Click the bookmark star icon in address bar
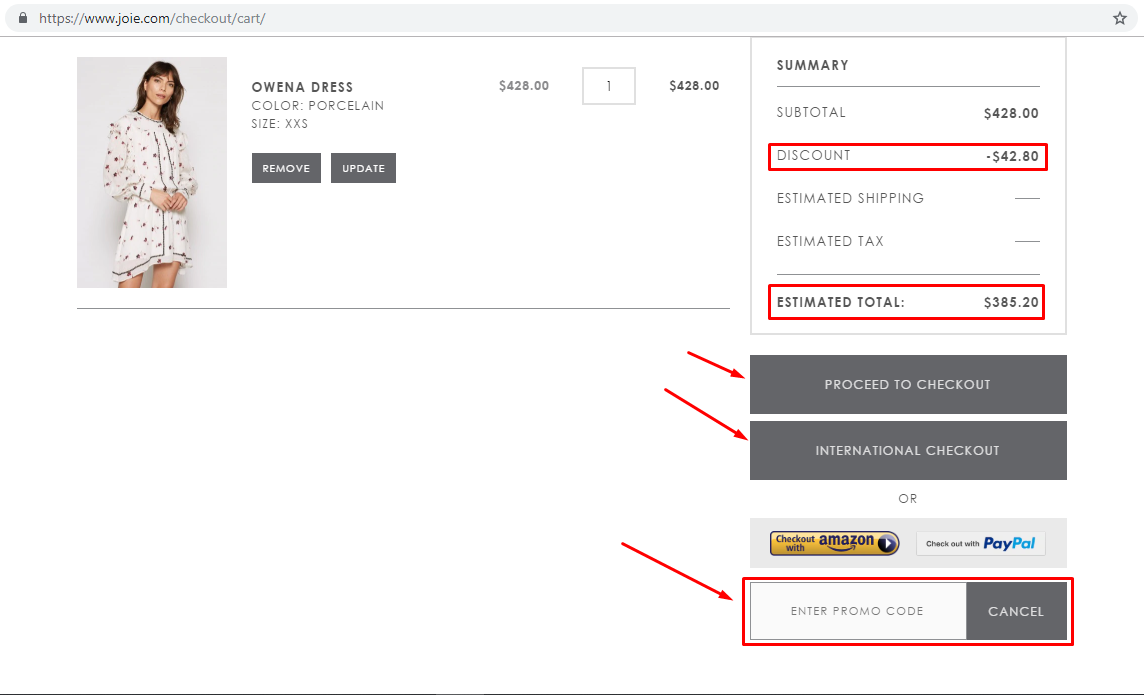This screenshot has height=695, width=1144. (1120, 18)
